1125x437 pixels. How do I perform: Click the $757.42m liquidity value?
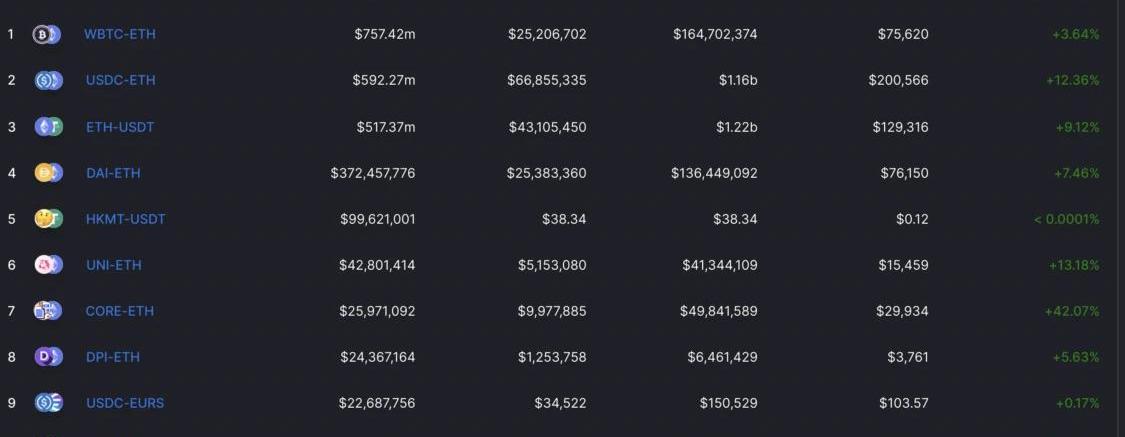click(x=384, y=34)
